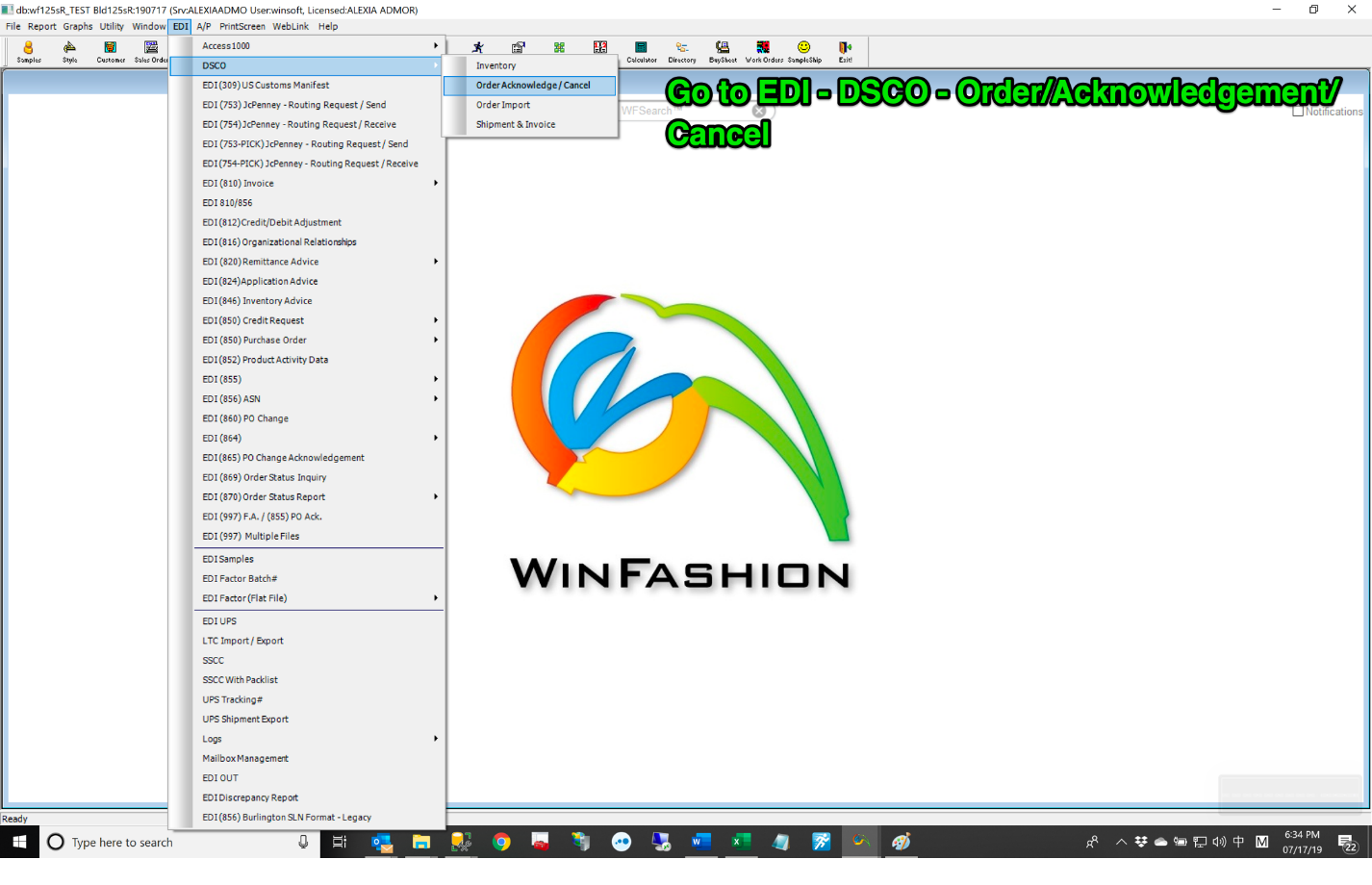
Task: Expand the EDI (855) submenu
Action: coord(436,379)
